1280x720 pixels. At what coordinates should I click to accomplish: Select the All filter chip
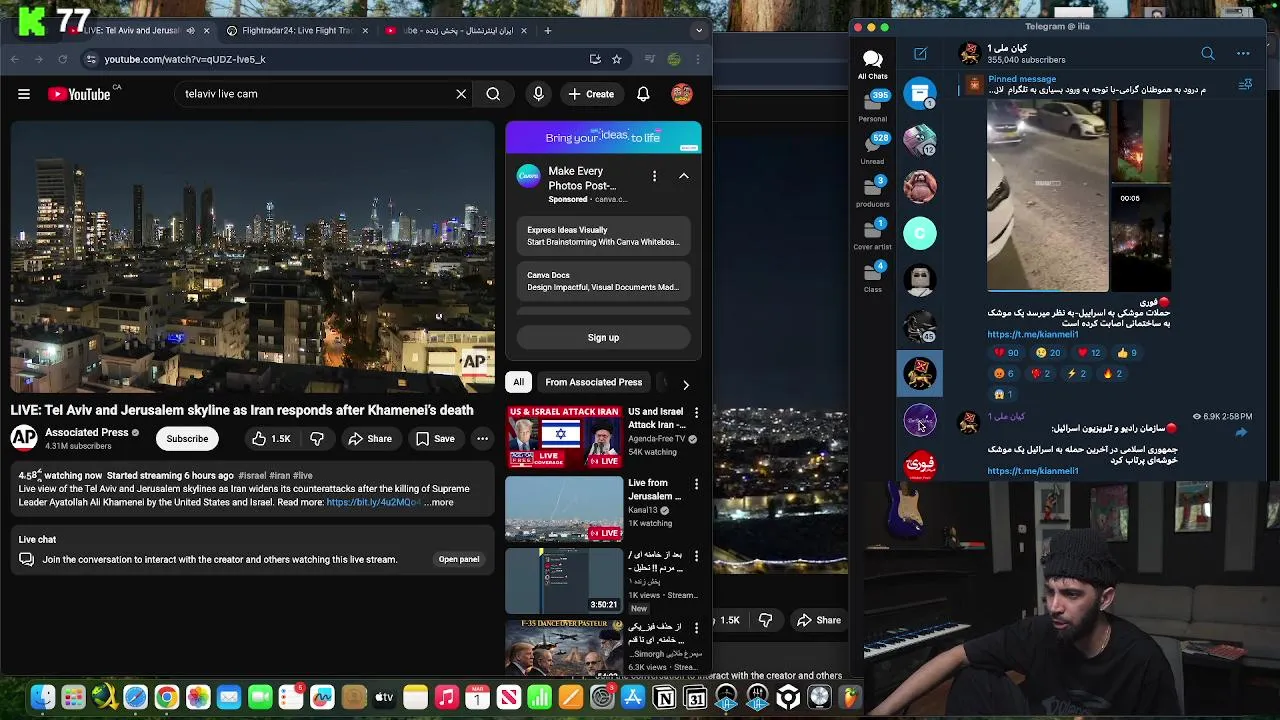(518, 382)
